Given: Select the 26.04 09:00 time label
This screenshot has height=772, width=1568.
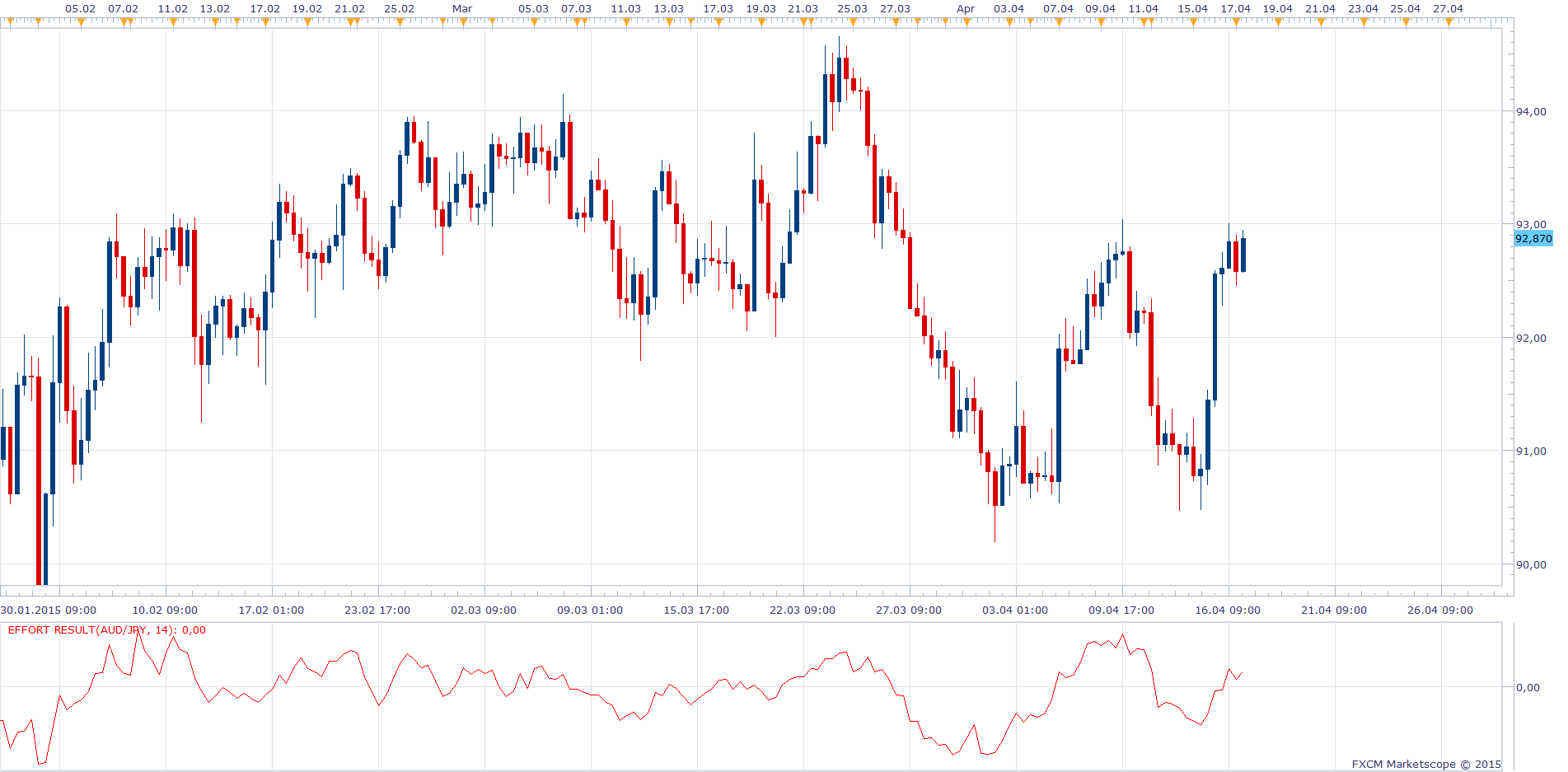Looking at the screenshot, I should [1440, 611].
